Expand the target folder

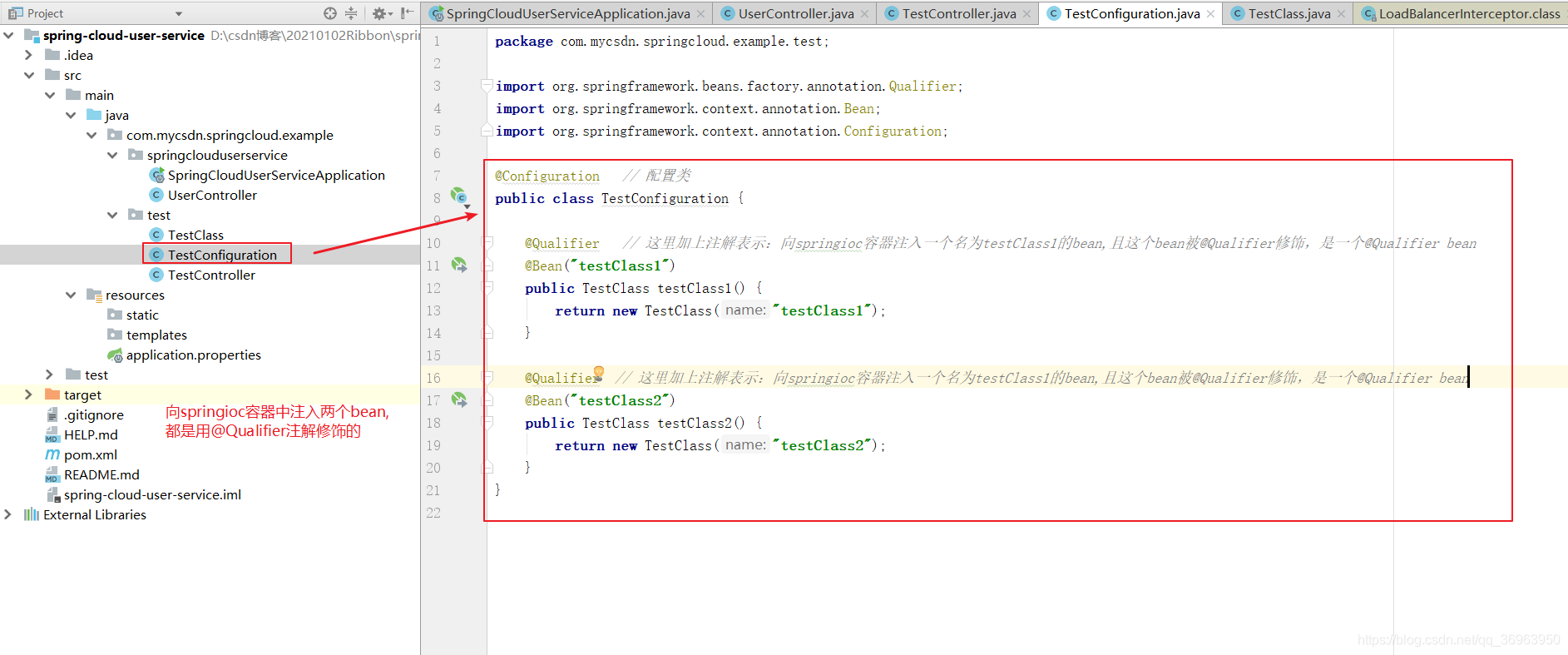click(x=29, y=394)
